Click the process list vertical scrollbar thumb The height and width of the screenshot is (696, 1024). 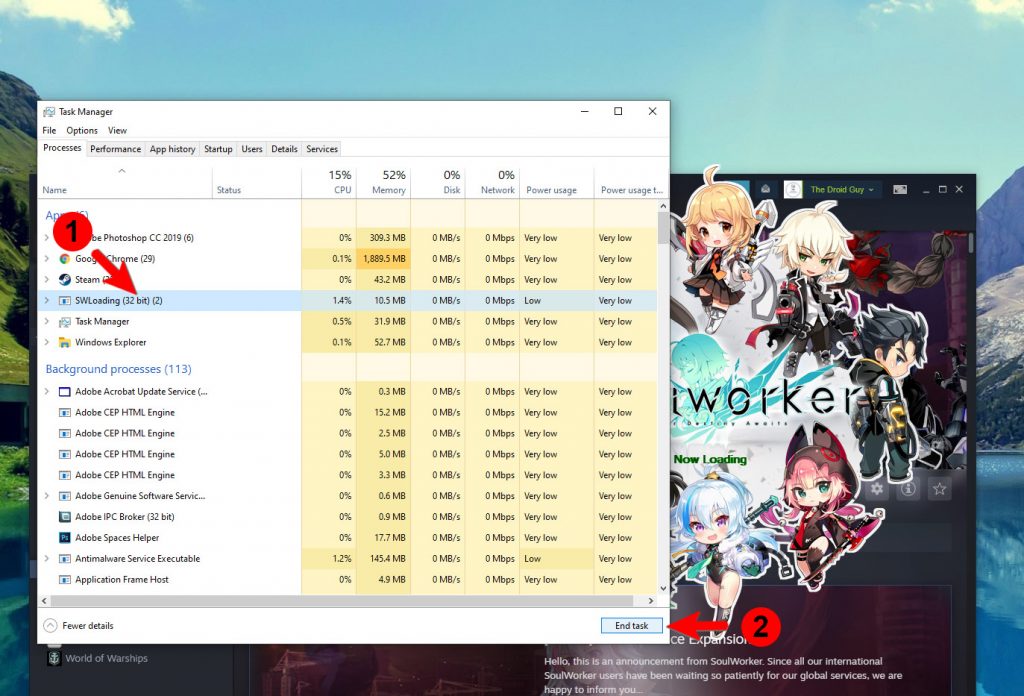(x=664, y=229)
